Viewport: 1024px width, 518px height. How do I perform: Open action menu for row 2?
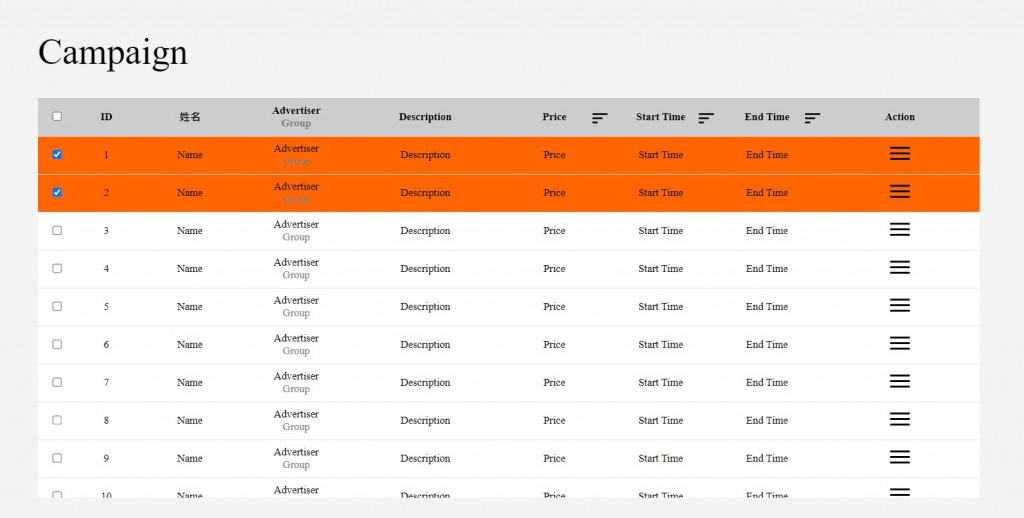899,191
